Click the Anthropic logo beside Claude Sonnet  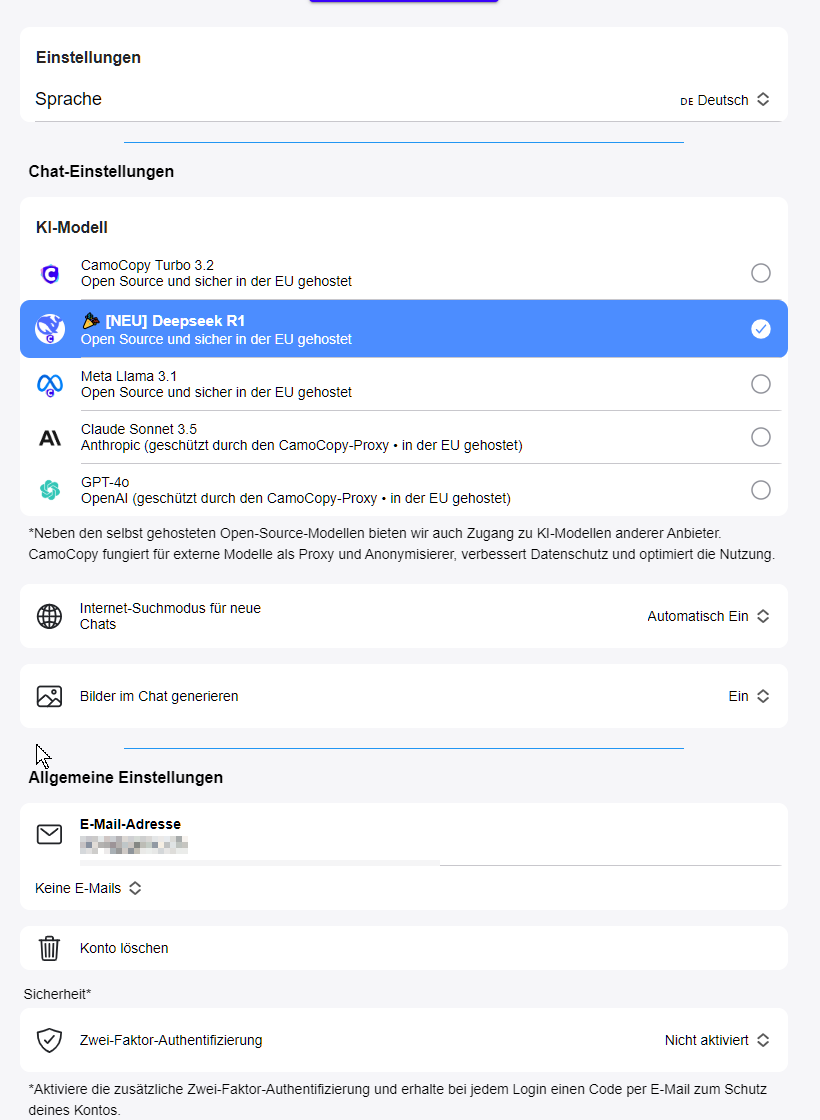(x=50, y=437)
